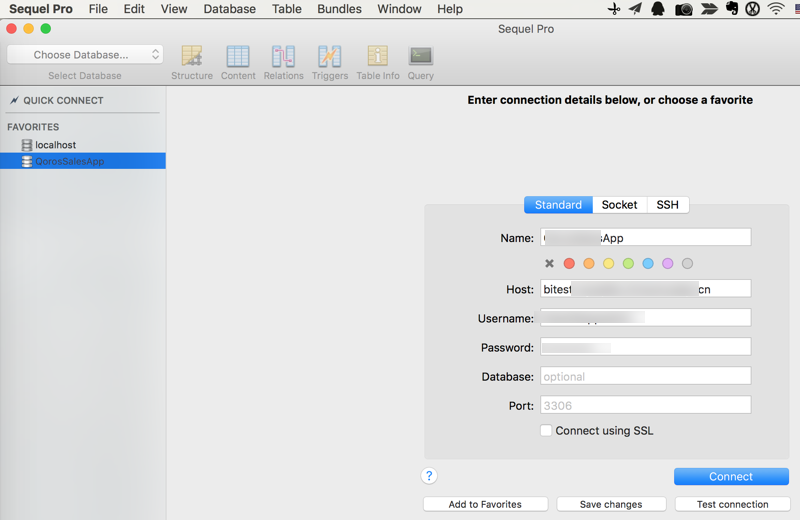Screen dimensions: 800x520
Task: Click the circled X icon in menu bar
Action: pos(753,9)
